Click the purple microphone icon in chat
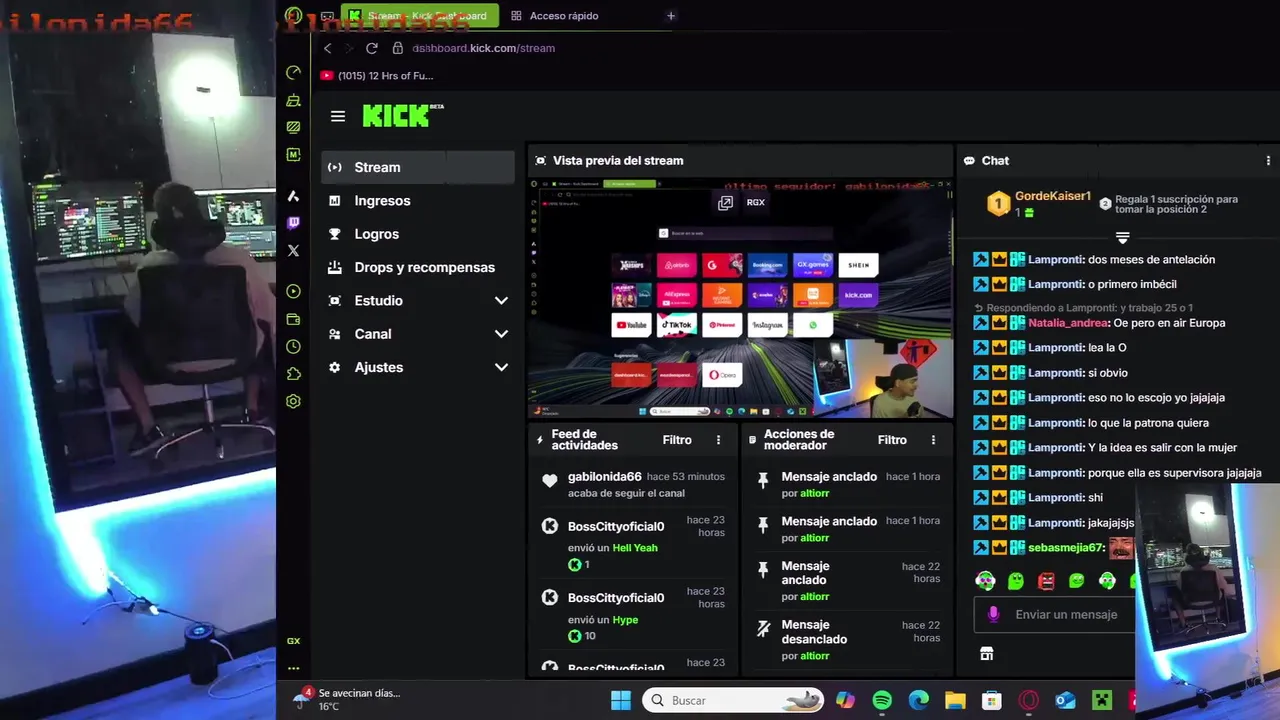Image resolution: width=1280 pixels, height=720 pixels. pos(993,614)
